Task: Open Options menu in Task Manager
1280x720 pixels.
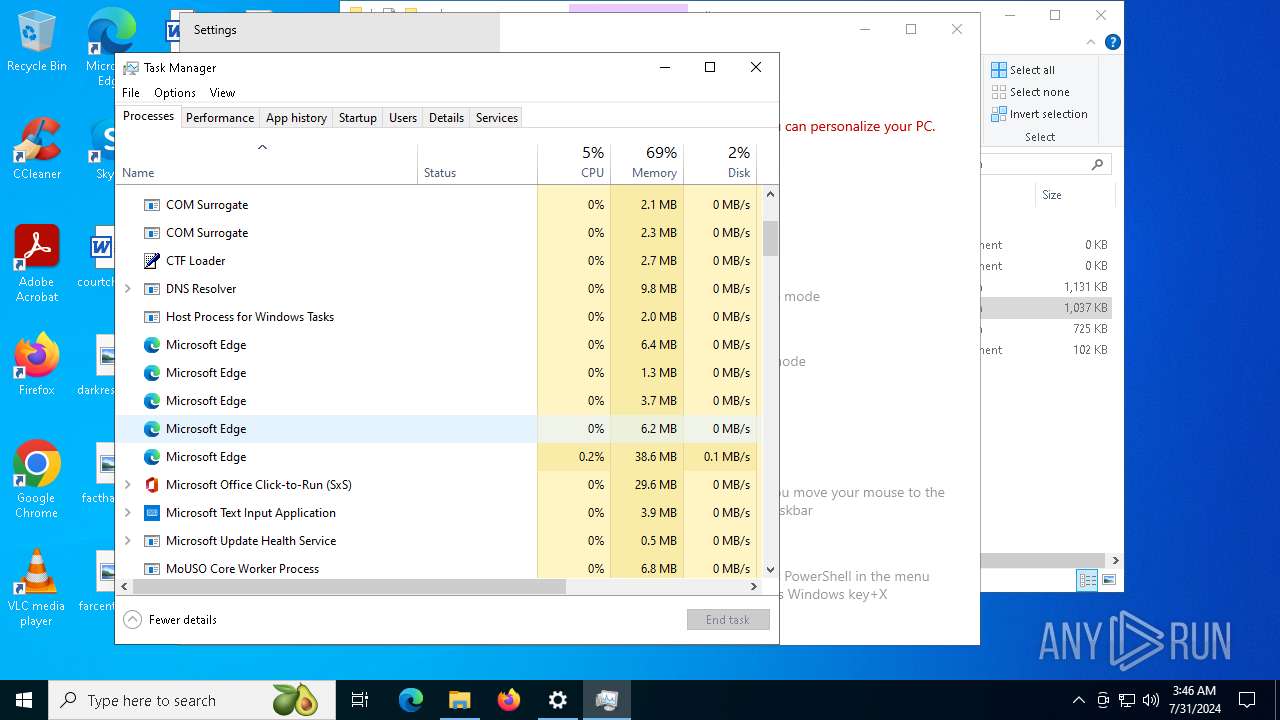Action: [x=175, y=93]
